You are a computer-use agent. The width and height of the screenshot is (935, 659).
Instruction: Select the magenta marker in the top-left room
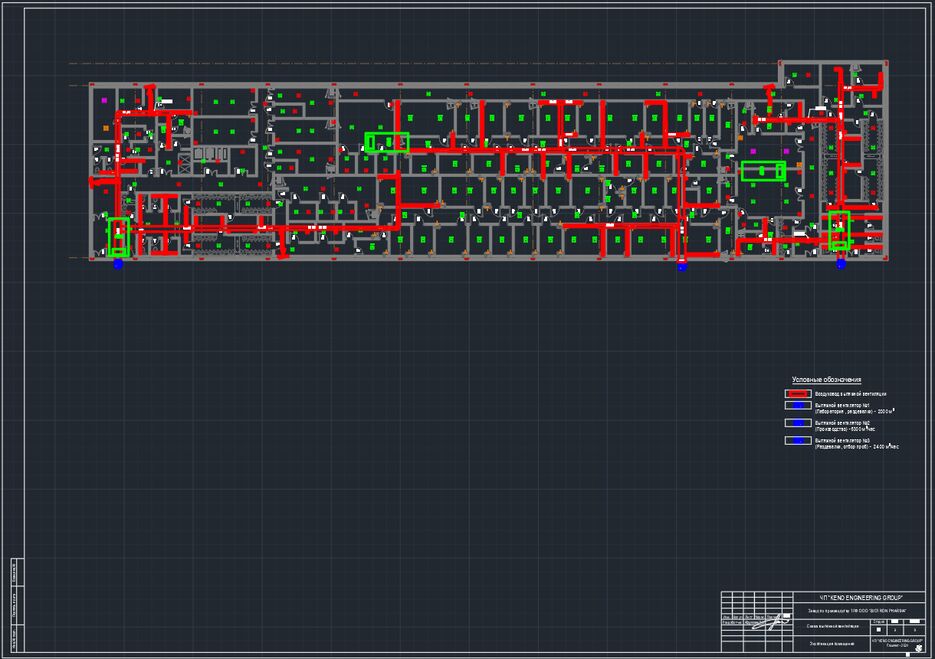105,101
